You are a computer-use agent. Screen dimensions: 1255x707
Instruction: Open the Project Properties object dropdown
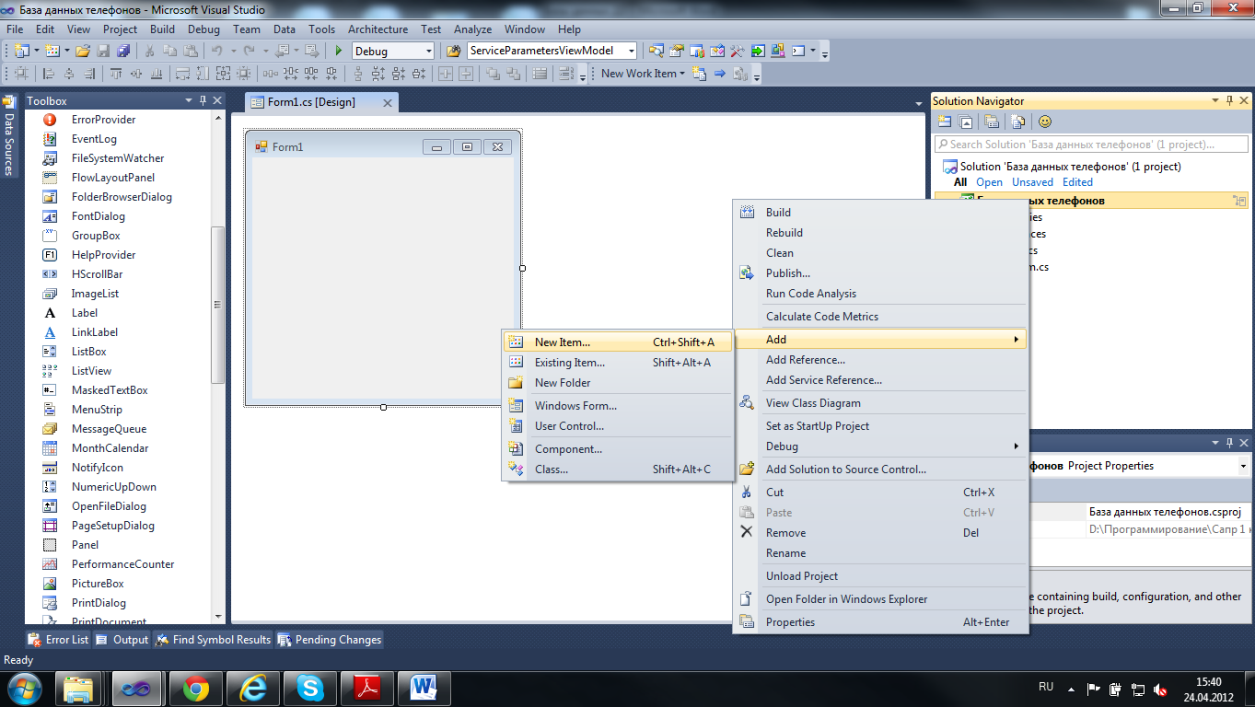coord(1243,466)
